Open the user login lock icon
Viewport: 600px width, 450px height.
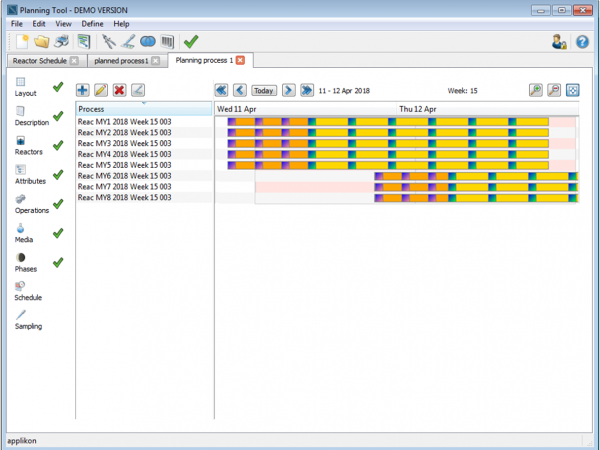(x=559, y=42)
